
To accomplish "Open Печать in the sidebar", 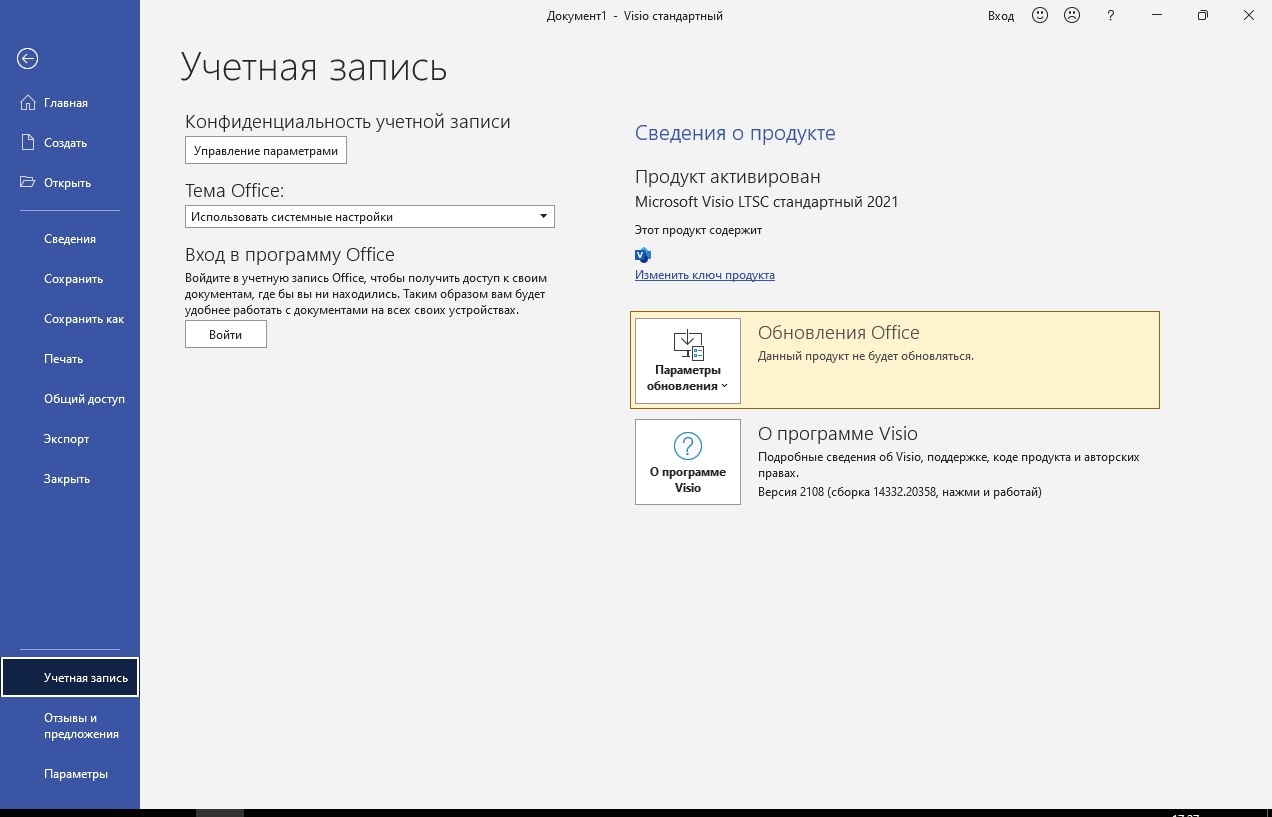I will (70, 359).
